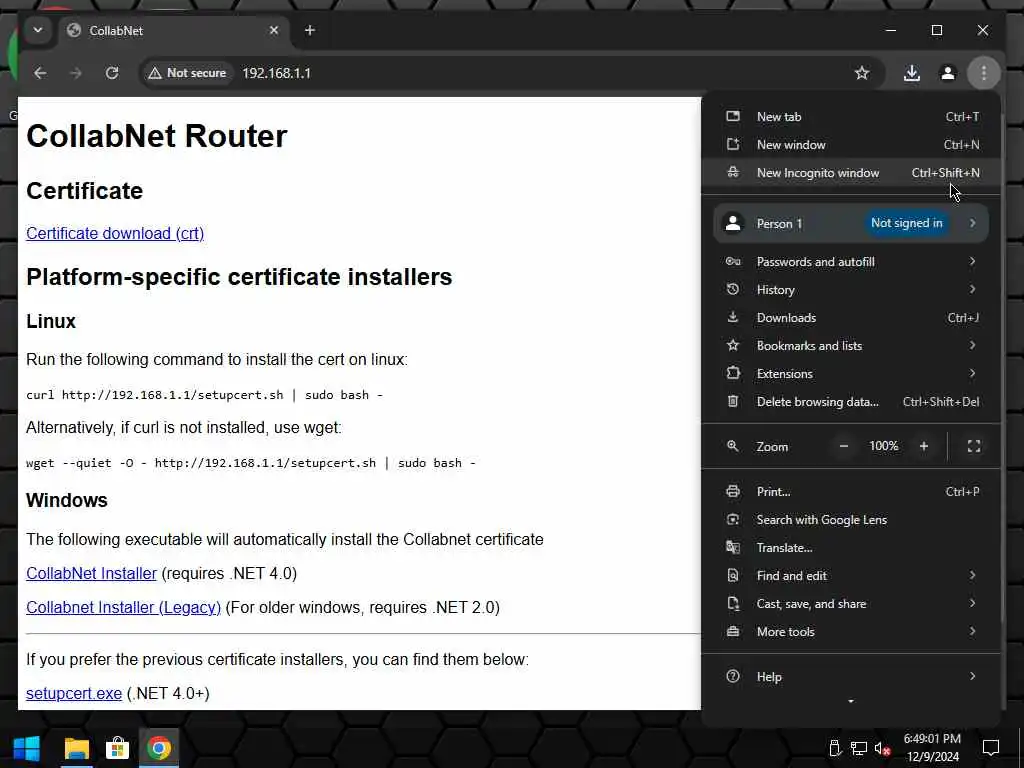
Task: Decrease zoom with the minus button
Action: [x=843, y=446]
